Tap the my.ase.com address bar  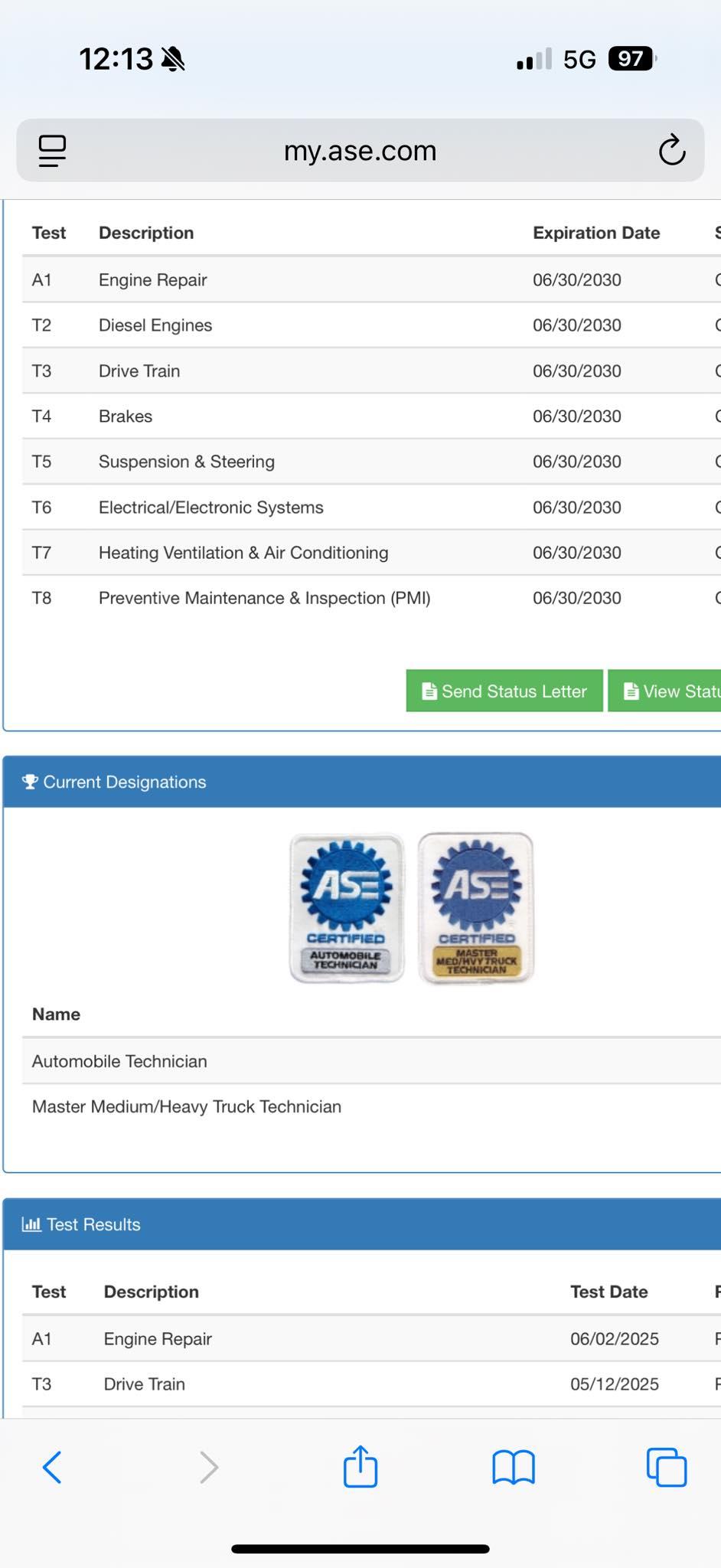[360, 150]
